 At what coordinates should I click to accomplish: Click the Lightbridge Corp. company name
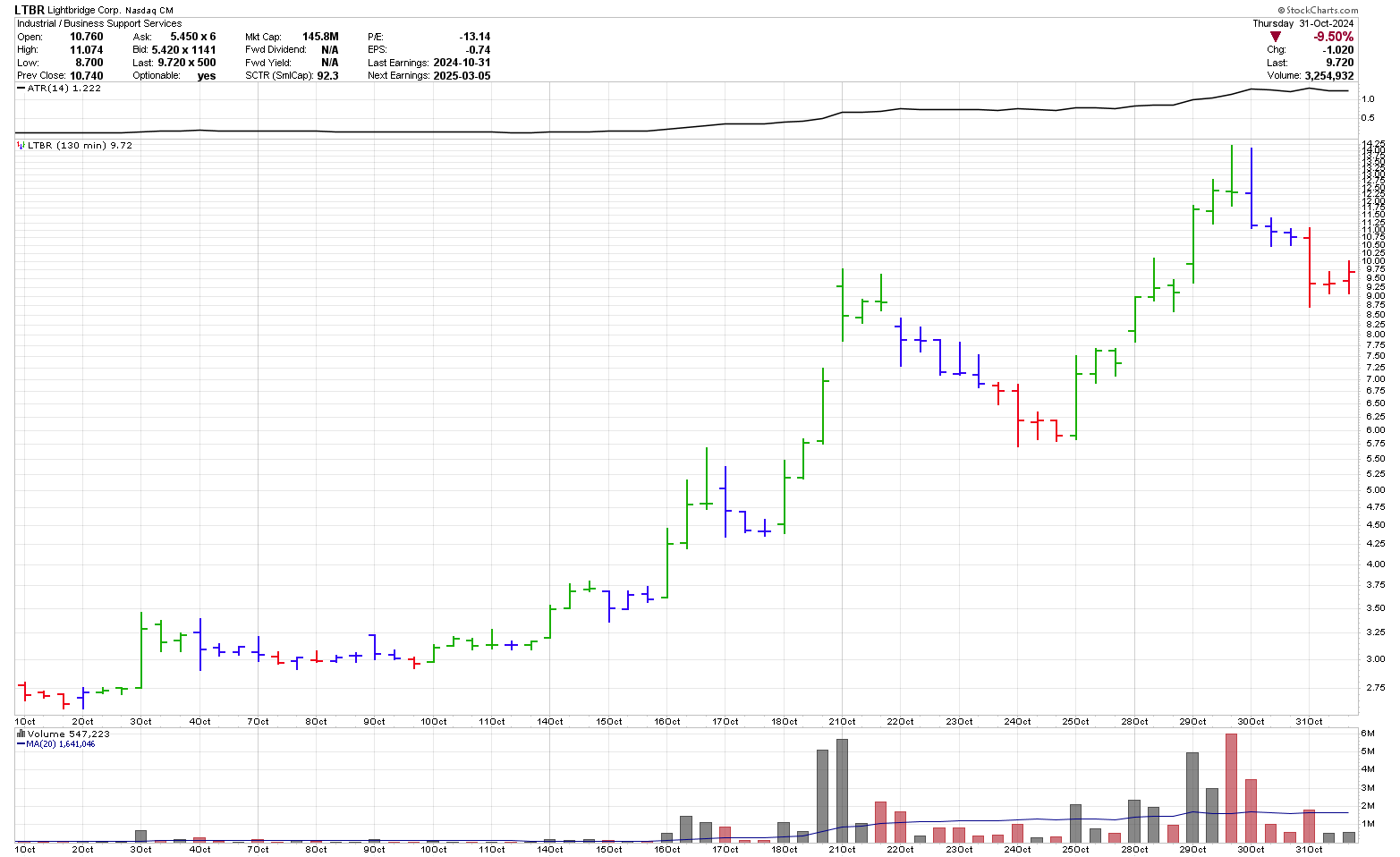(x=83, y=11)
